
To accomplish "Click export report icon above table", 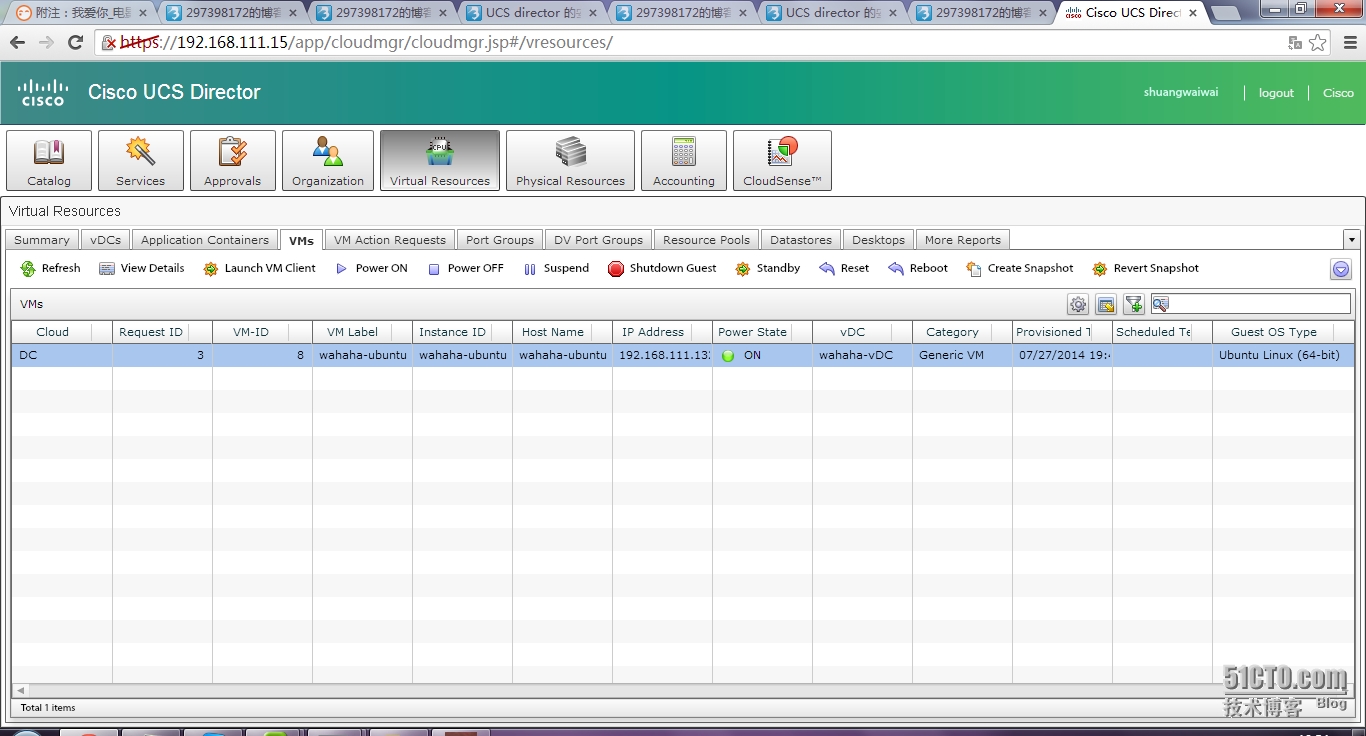I will (1106, 305).
